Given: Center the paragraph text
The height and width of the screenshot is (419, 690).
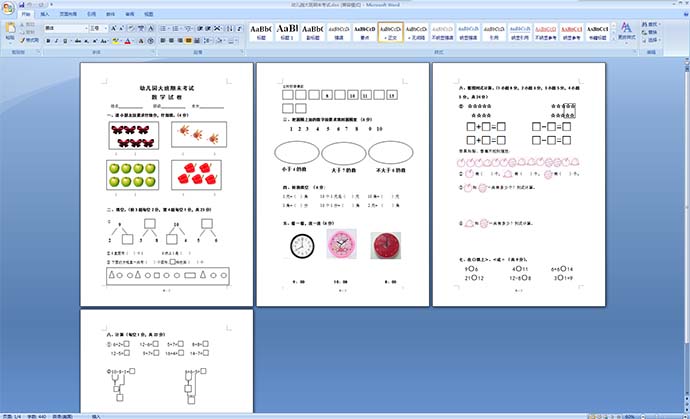Looking at the screenshot, I should point(171,41).
